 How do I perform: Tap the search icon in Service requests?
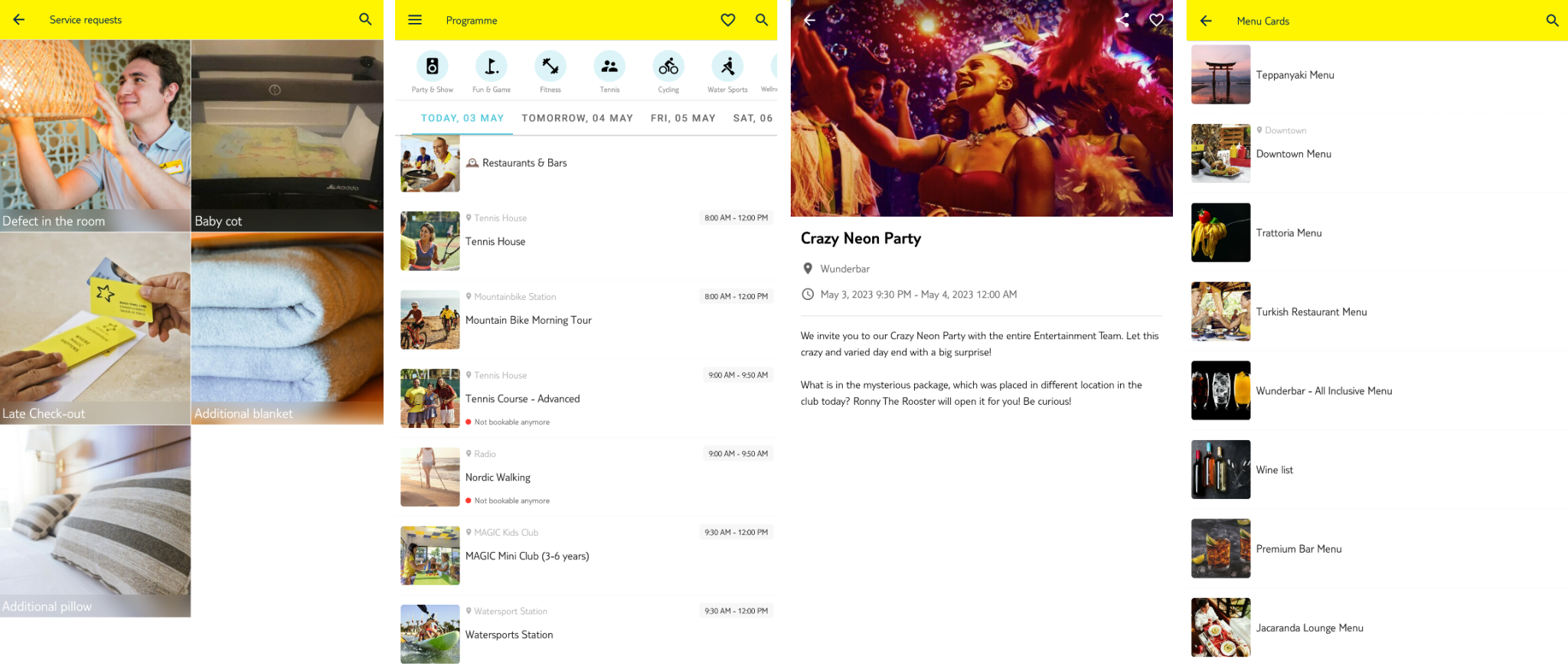click(365, 20)
